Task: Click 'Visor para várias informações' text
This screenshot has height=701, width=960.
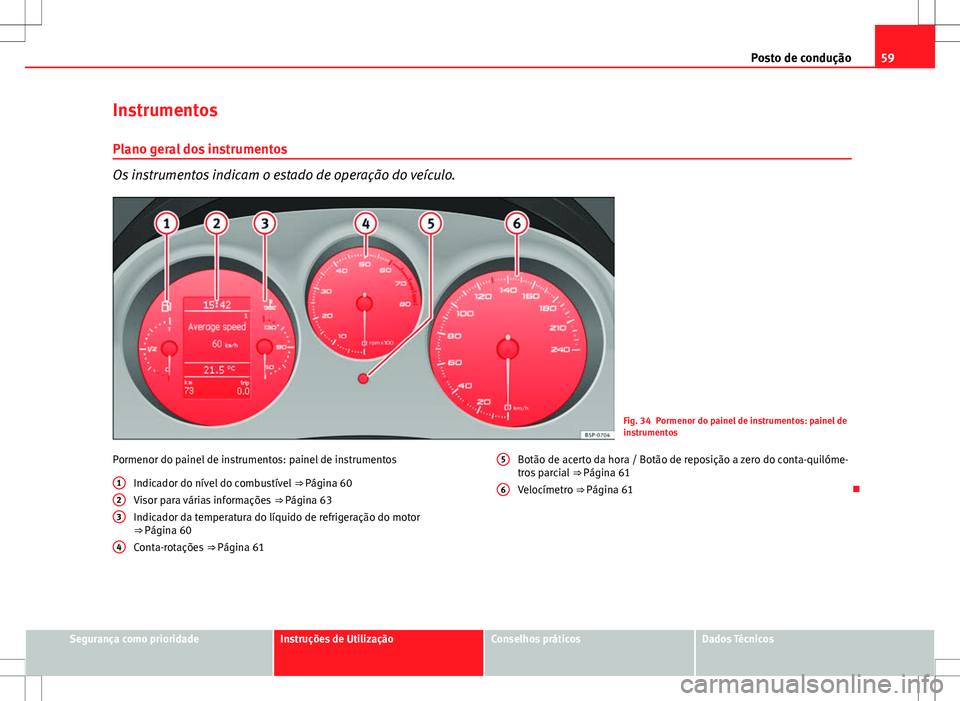Action: coord(202,500)
